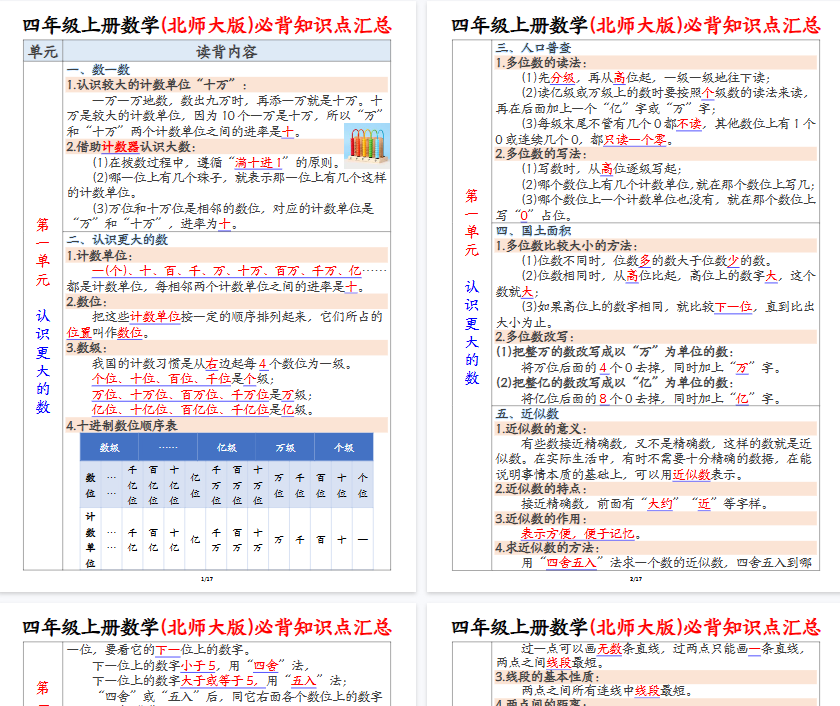The width and height of the screenshot is (840, 706).
Task: Click the page 3 document title
Action: coord(207,628)
